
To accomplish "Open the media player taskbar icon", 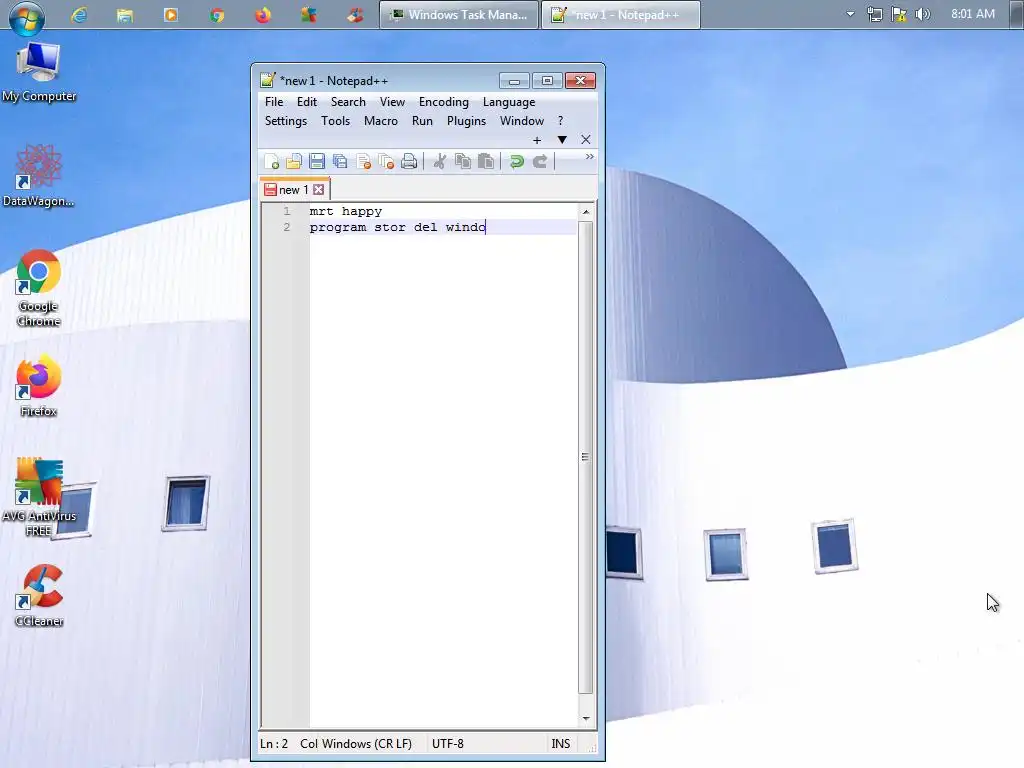I will 170,14.
